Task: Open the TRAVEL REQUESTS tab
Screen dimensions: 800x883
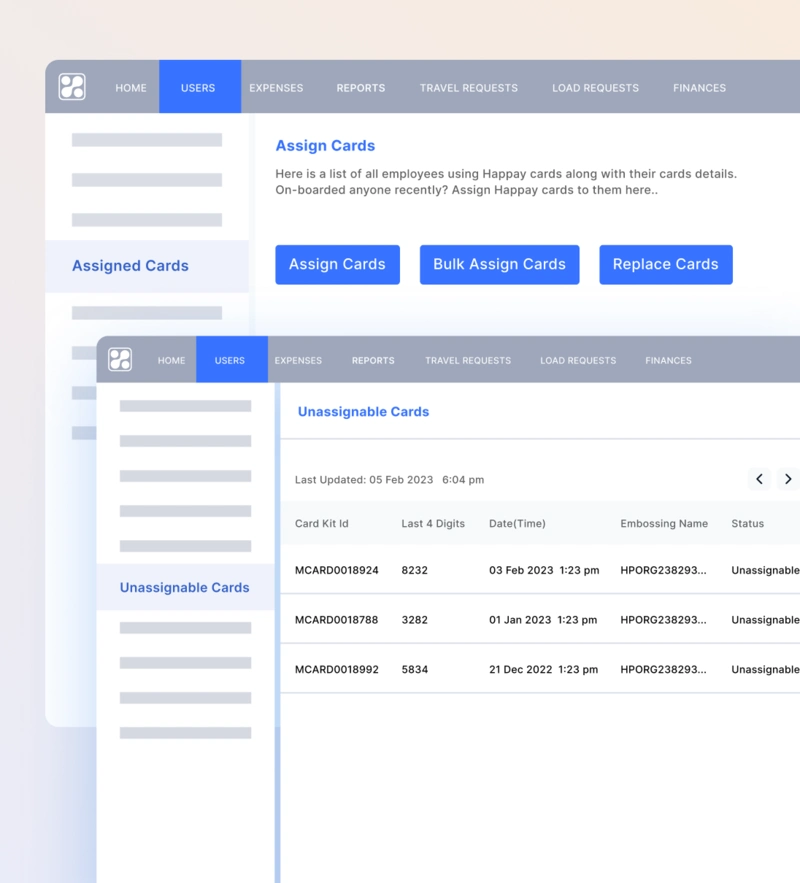Action: 468,87
